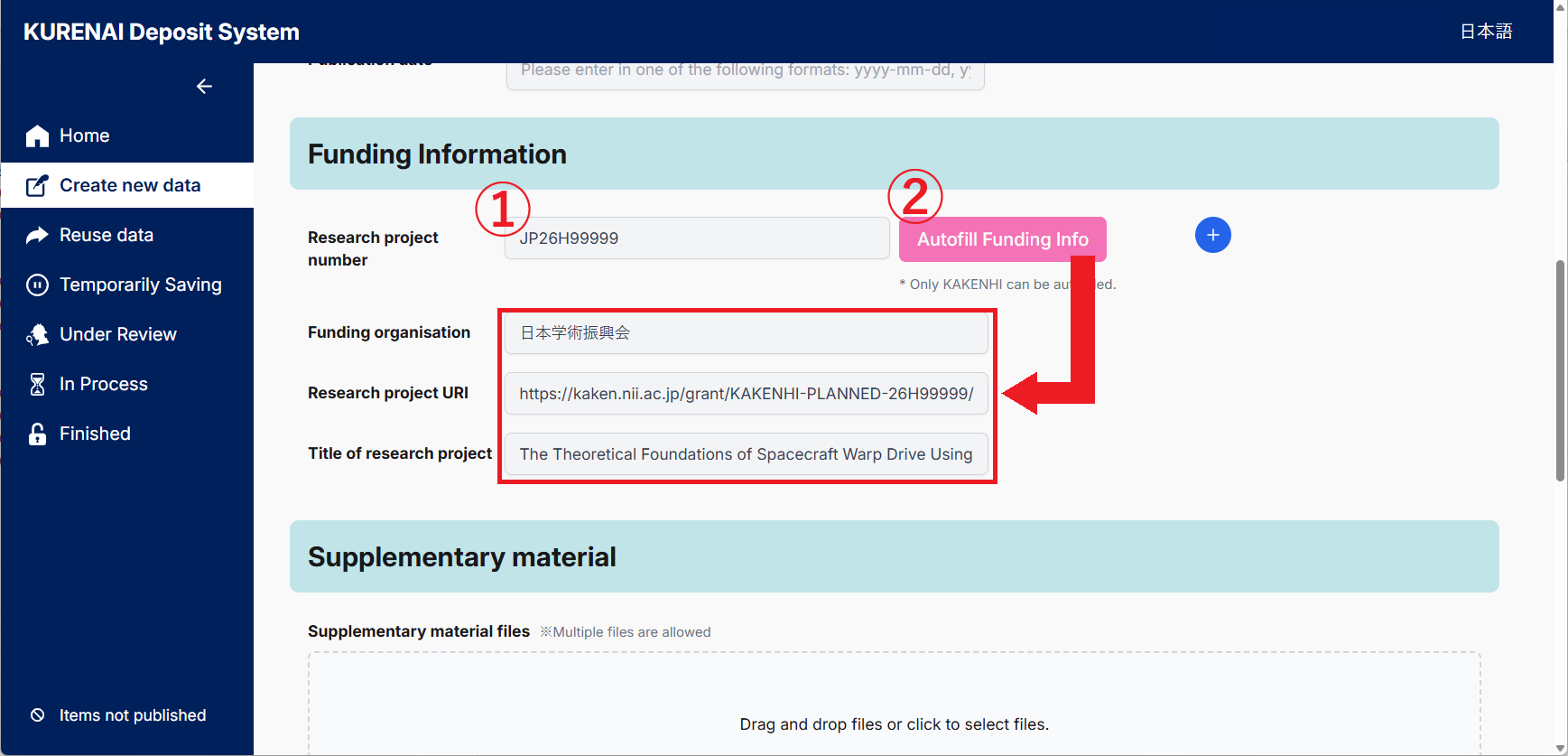The width and height of the screenshot is (1568, 756).
Task: Open the Reuse data menu item
Action: [127, 235]
